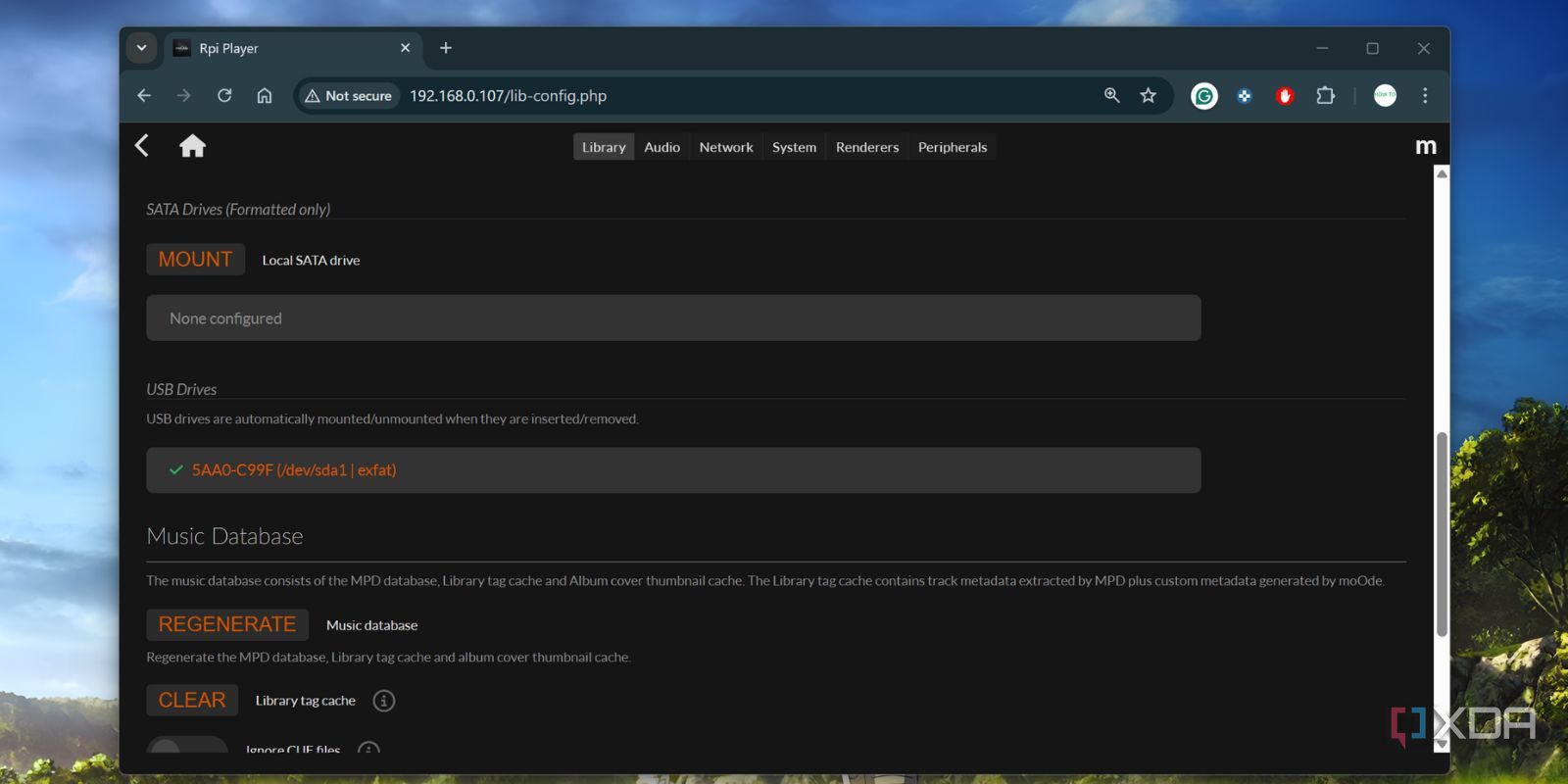Open the Chrome profile avatar

pos(1385,96)
